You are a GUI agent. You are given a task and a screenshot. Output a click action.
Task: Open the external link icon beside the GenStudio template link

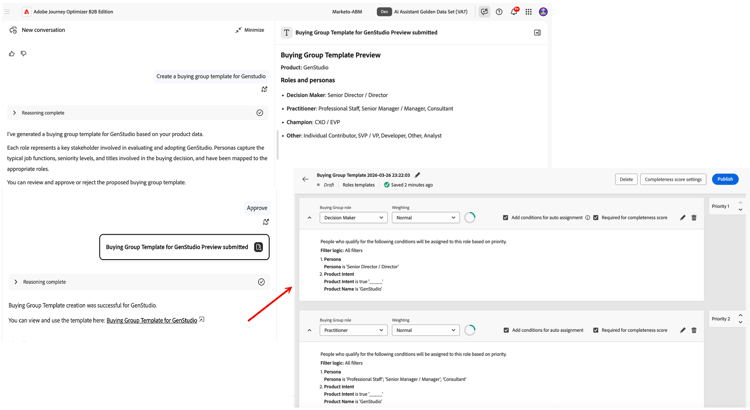click(202, 319)
